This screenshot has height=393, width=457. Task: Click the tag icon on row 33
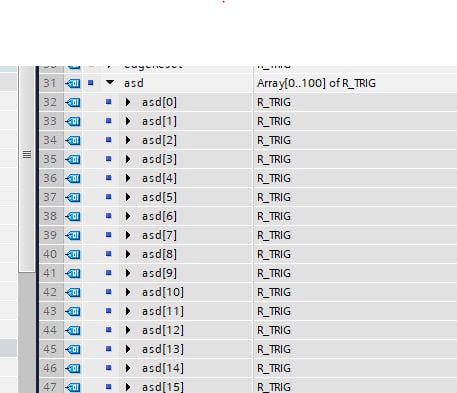(x=73, y=121)
